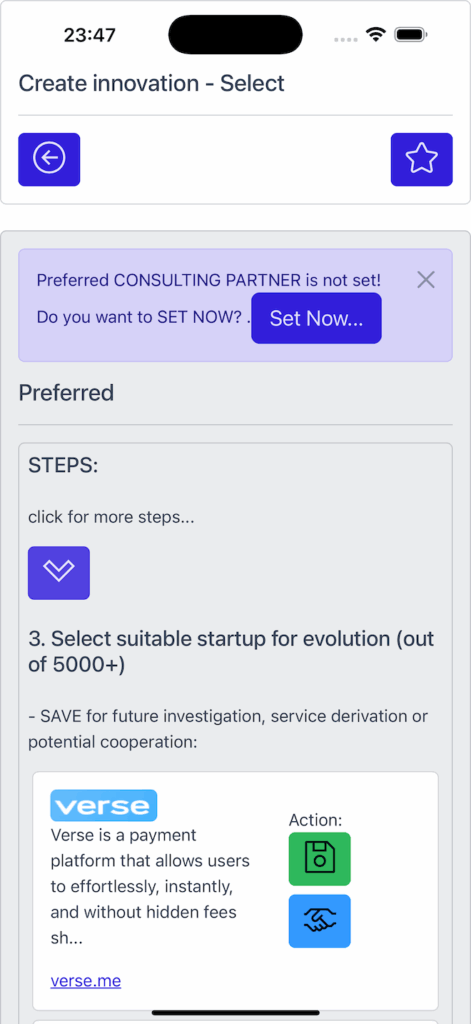Viewport: 471px width, 1024px height.
Task: Tap the home indicator bar at the bottom
Action: 235,1013
